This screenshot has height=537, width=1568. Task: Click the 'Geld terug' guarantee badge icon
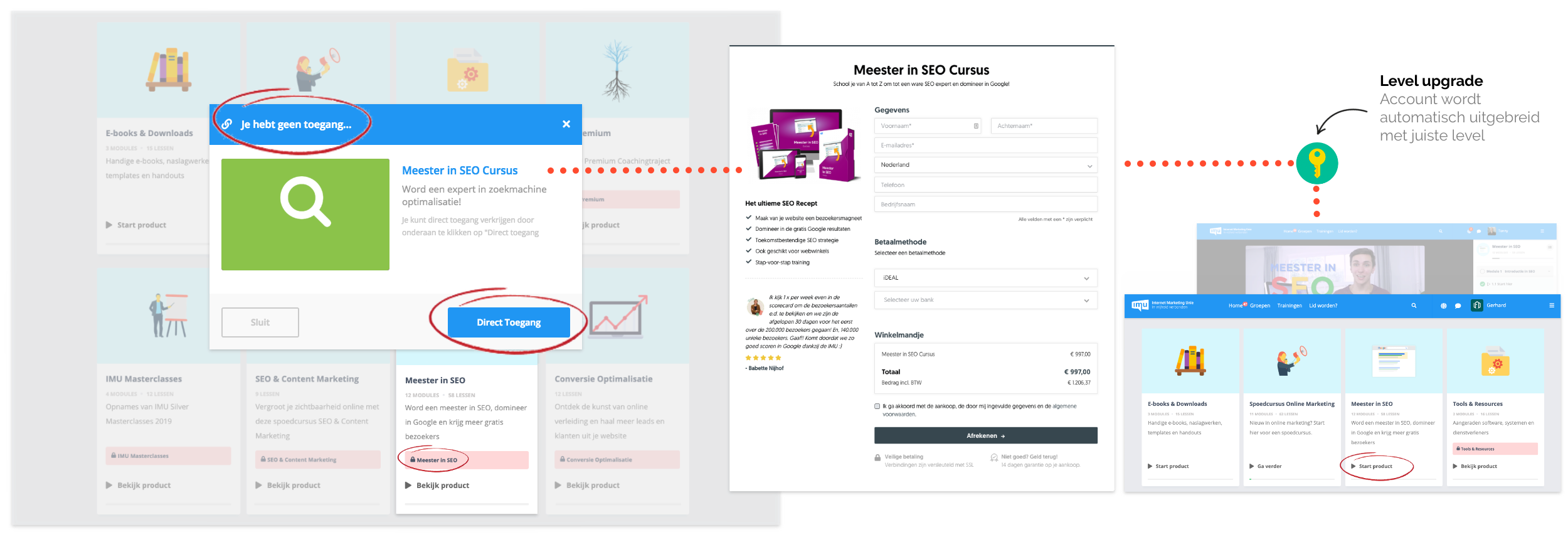994,458
